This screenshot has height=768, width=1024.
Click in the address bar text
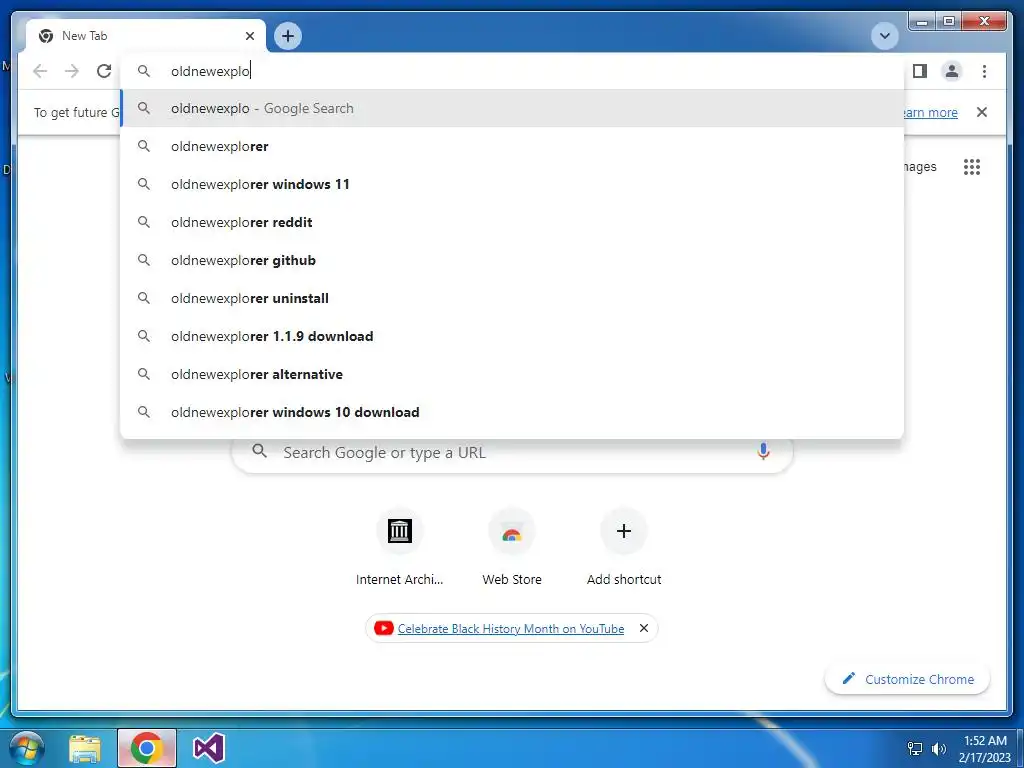pyautogui.click(x=210, y=71)
